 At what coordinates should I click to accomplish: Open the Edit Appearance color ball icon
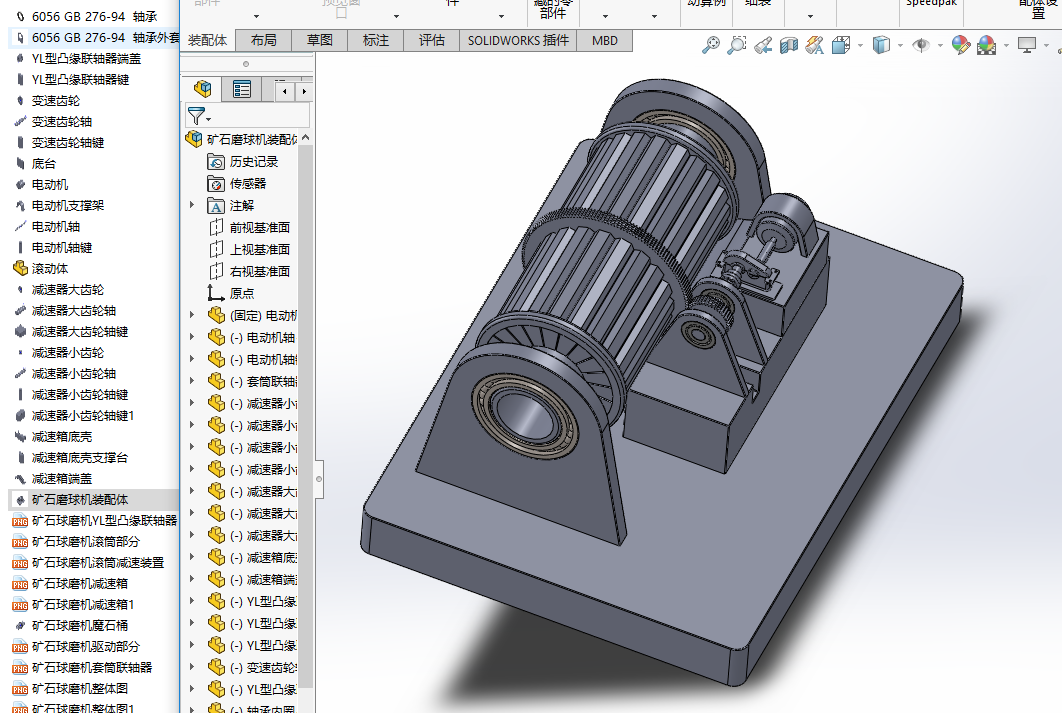click(960, 45)
